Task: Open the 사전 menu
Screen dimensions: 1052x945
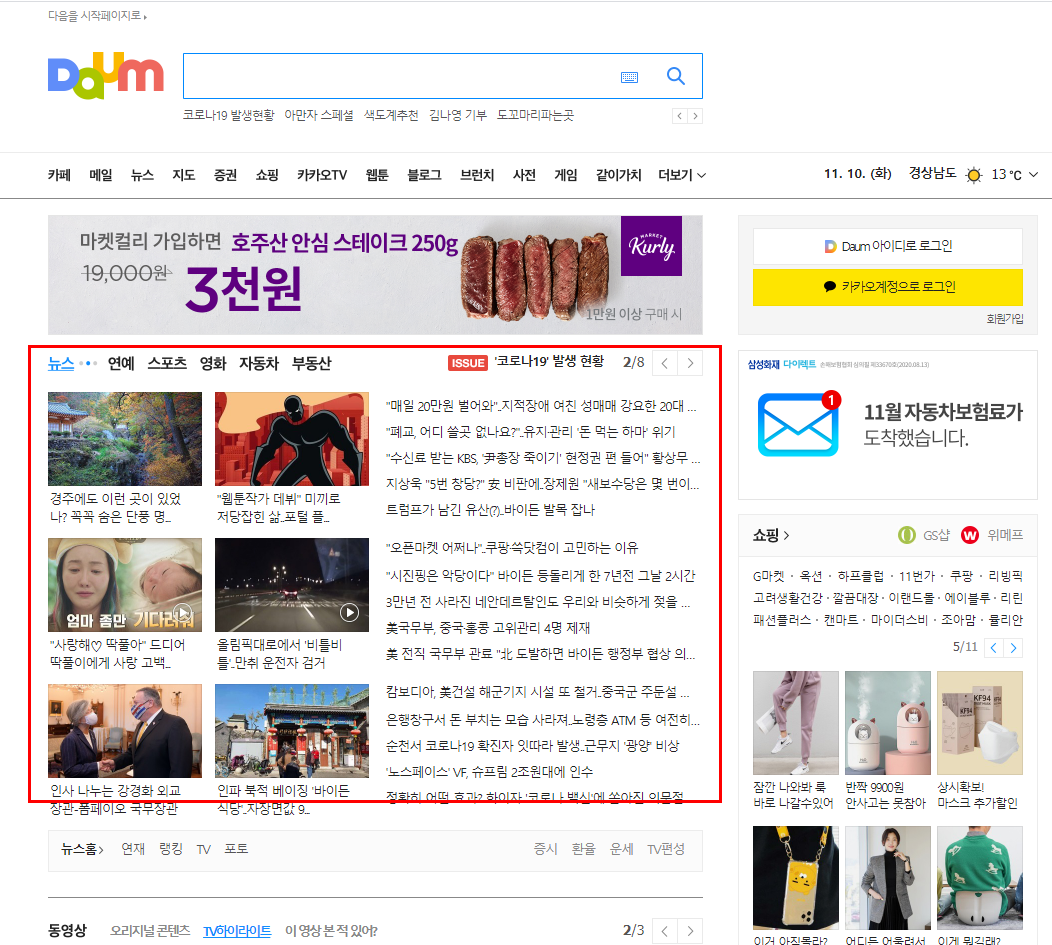Action: 524,175
